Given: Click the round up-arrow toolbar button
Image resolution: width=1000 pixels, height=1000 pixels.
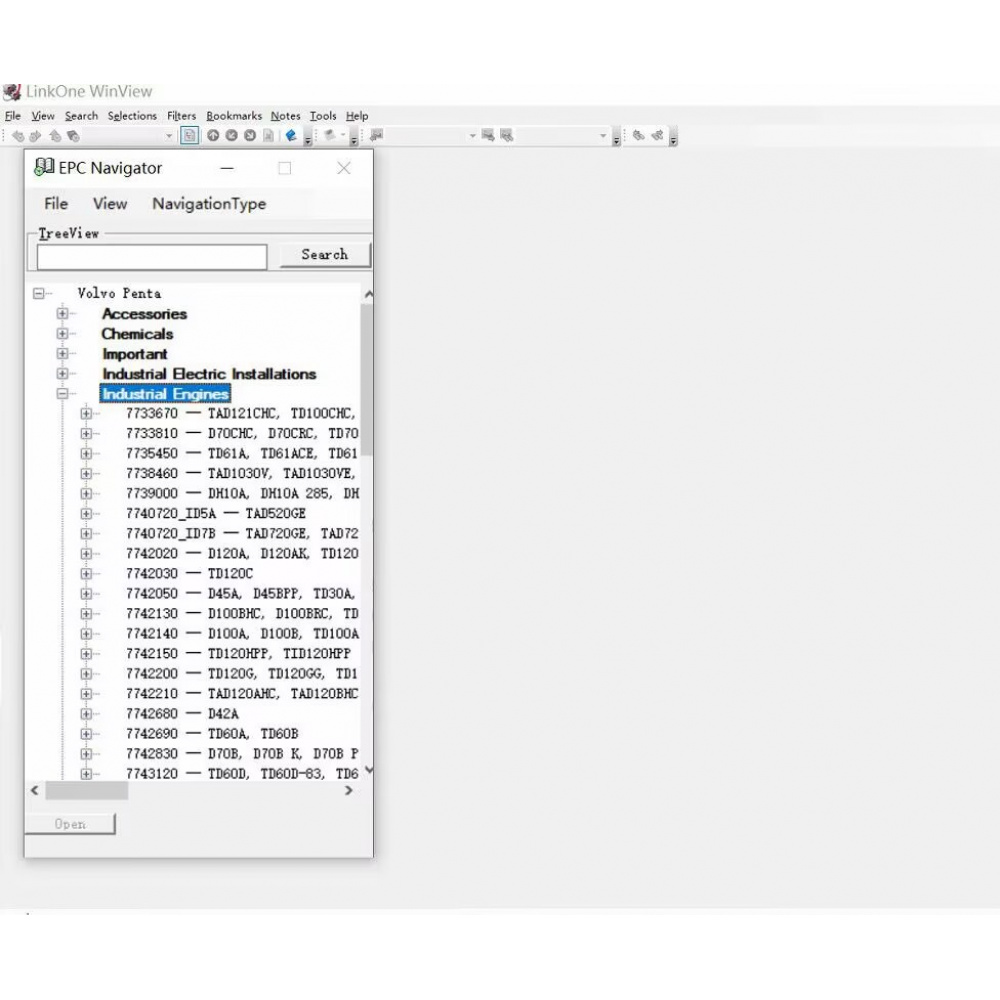Looking at the screenshot, I should coord(213,136).
